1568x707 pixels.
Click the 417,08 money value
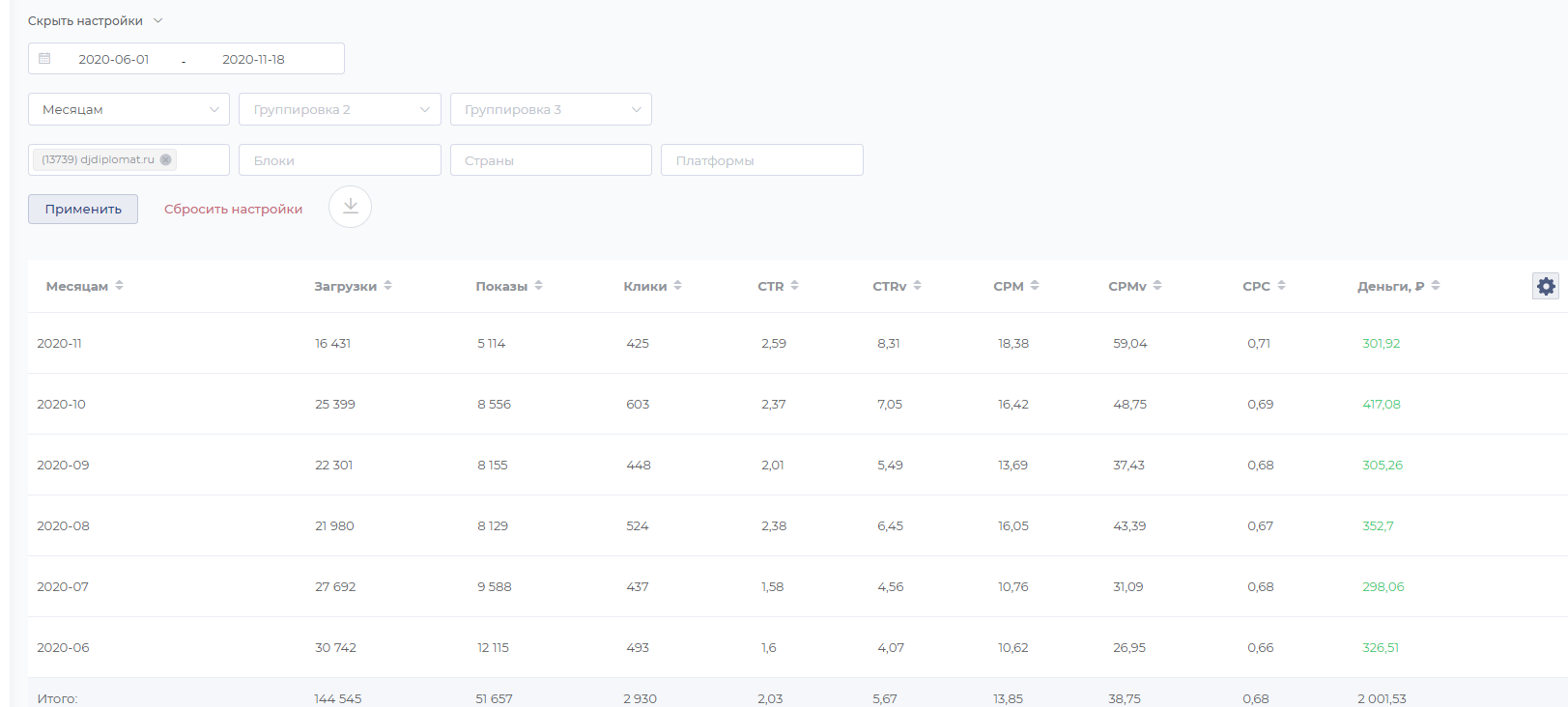(1381, 405)
